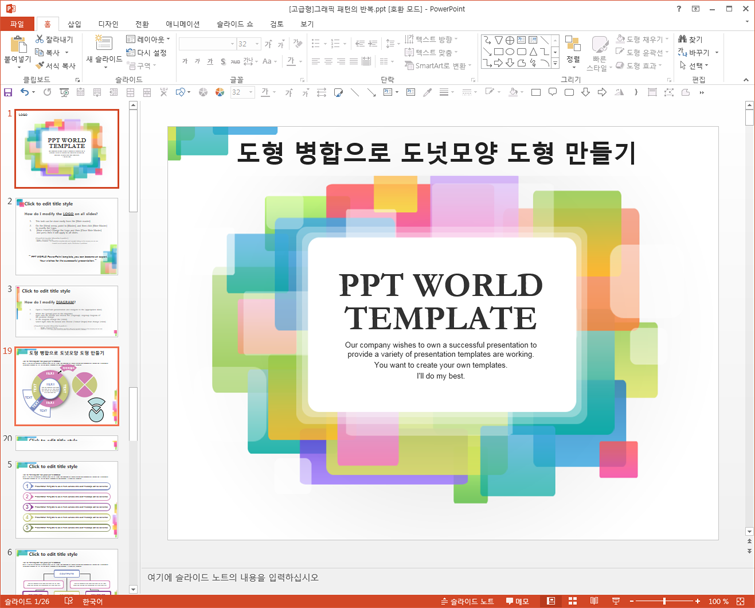Screen dimensions: 755x608
Task: Select slide 2 thumbnail in the panel
Action: click(67, 236)
